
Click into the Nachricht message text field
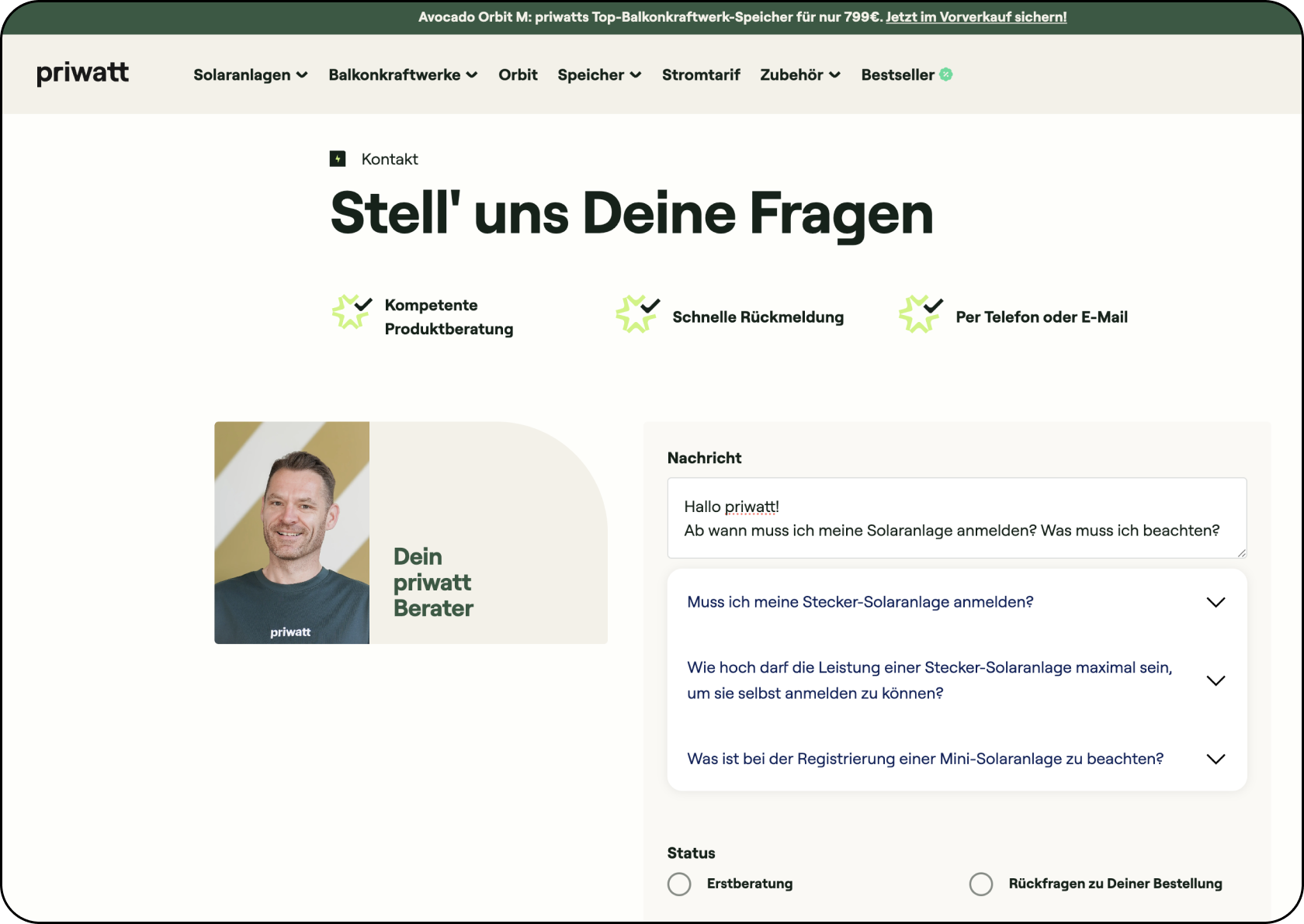click(x=956, y=518)
